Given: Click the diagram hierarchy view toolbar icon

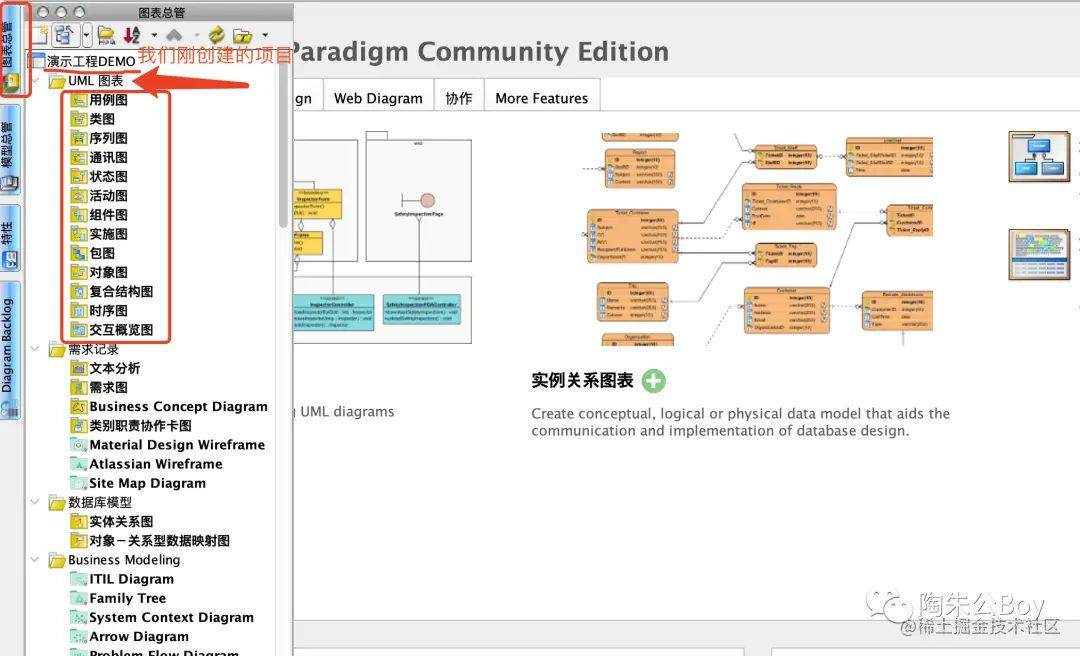Looking at the screenshot, I should 65,34.
